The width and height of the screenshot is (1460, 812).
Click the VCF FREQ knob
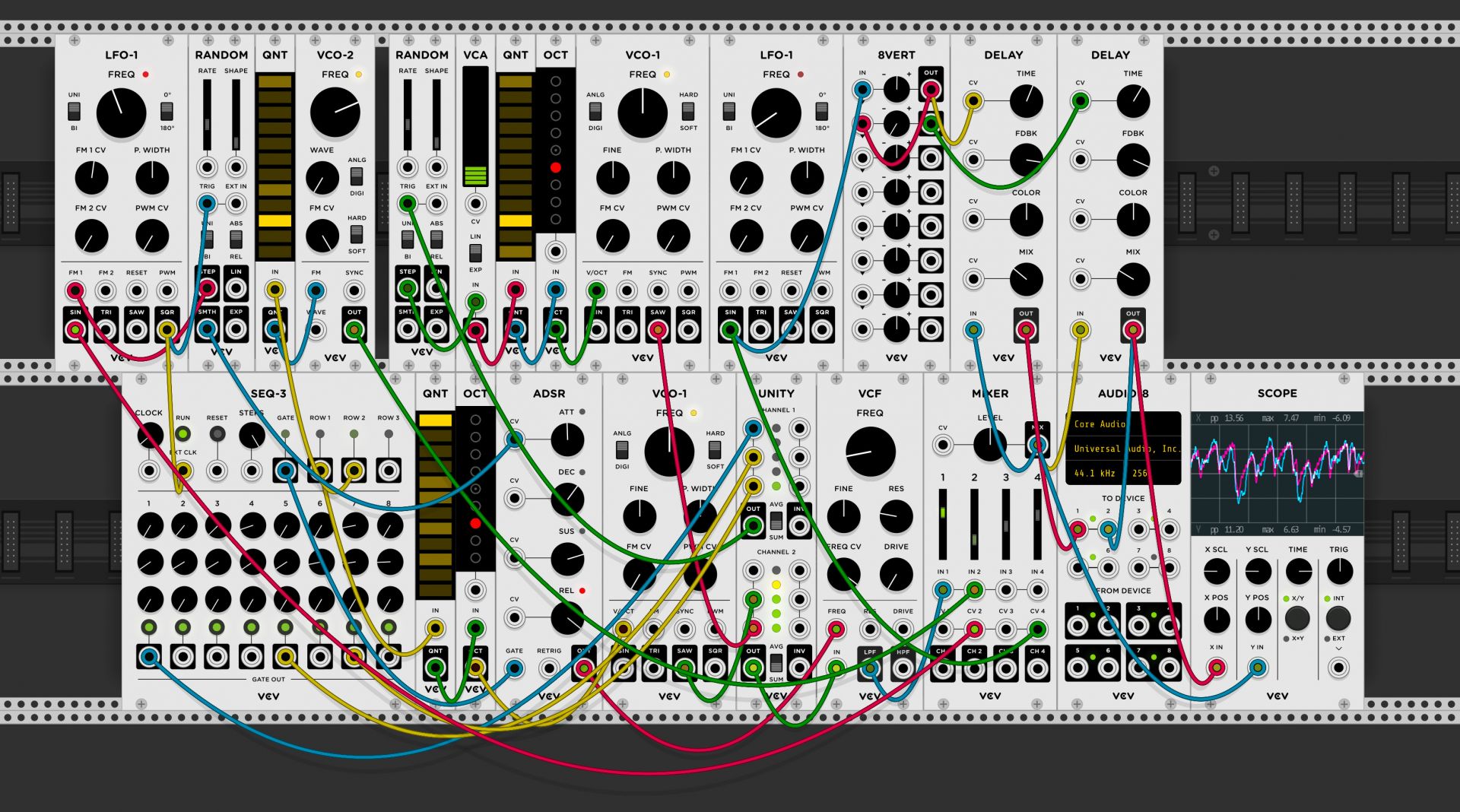870,451
